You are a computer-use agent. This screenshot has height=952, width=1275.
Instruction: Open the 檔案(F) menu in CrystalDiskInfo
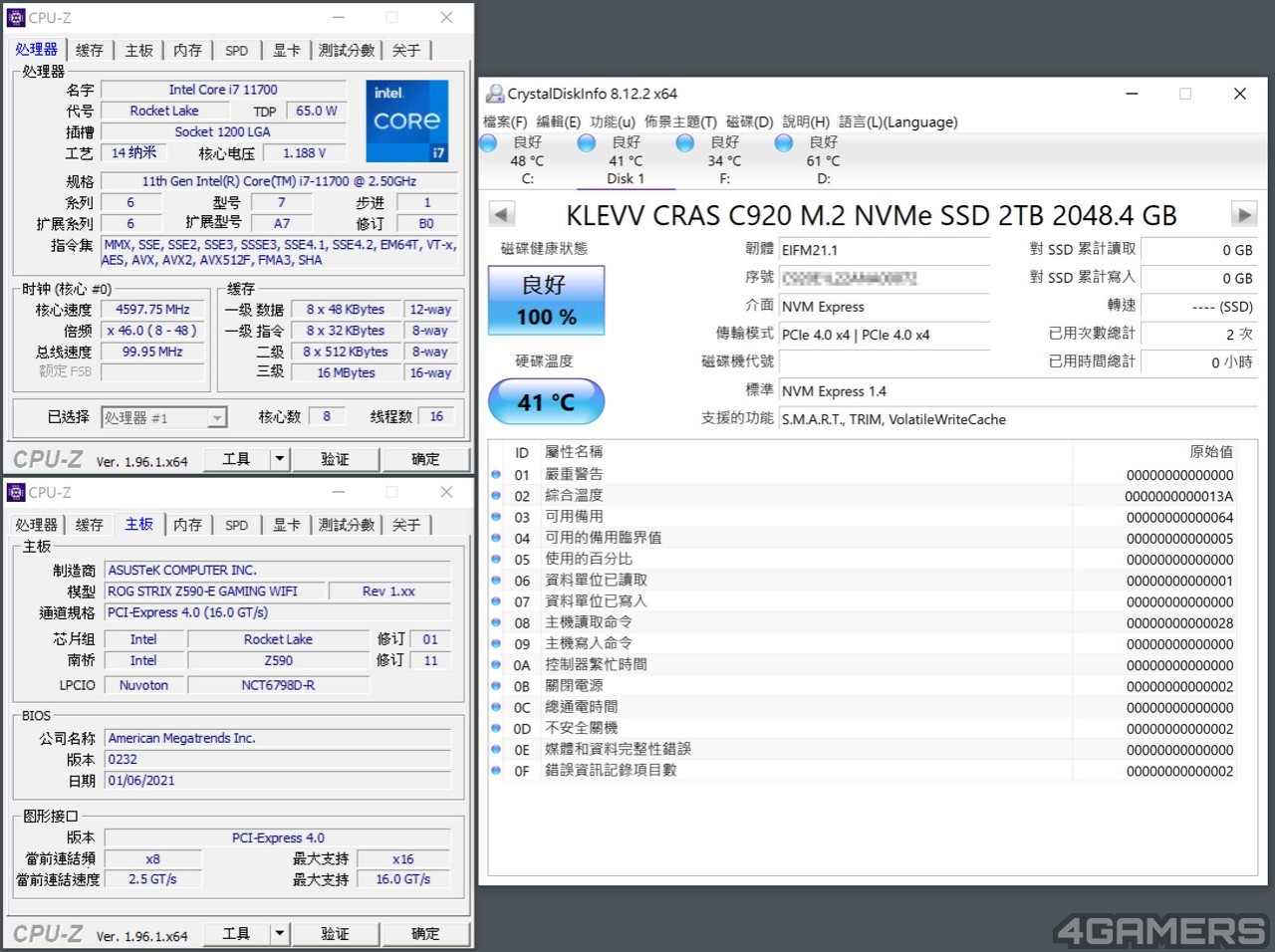(x=505, y=121)
